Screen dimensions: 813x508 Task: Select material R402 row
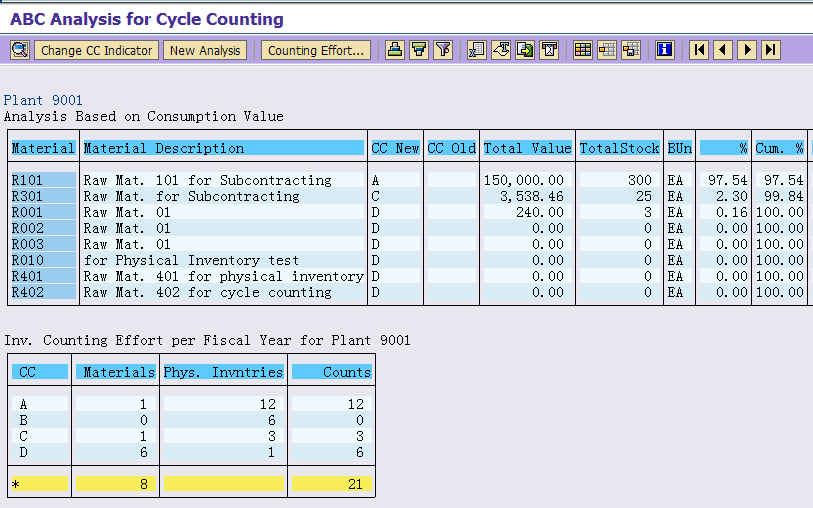tap(44, 292)
